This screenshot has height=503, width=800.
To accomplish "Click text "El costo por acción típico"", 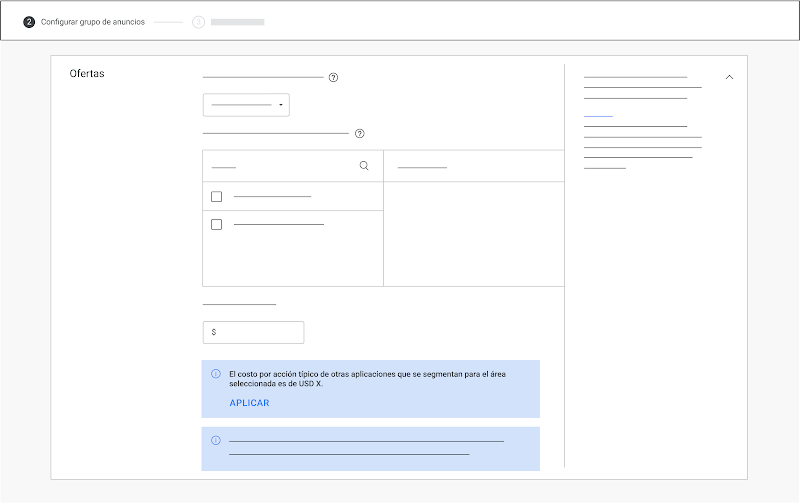I will (273, 374).
